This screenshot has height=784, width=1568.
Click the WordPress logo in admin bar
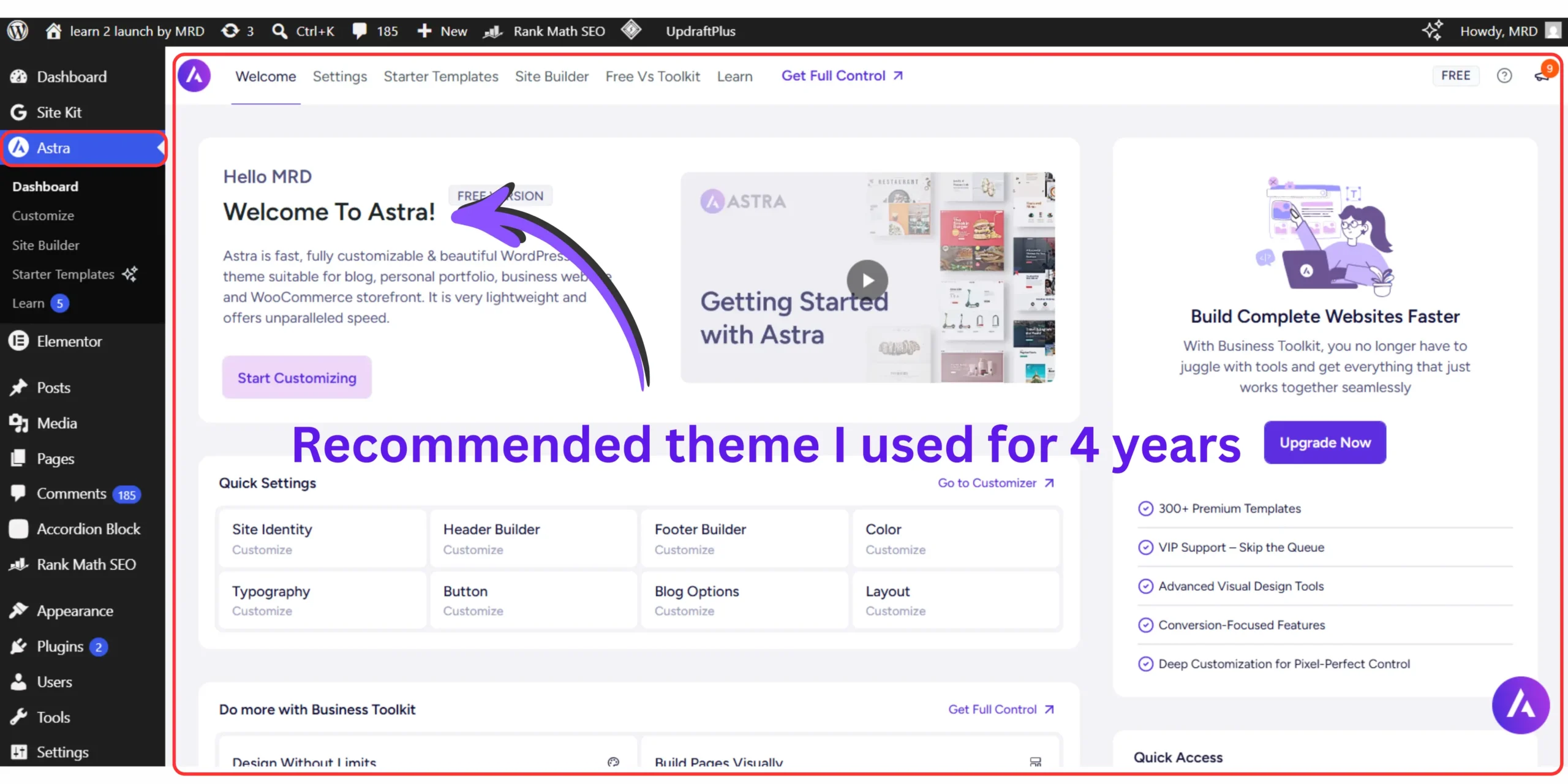(x=18, y=31)
